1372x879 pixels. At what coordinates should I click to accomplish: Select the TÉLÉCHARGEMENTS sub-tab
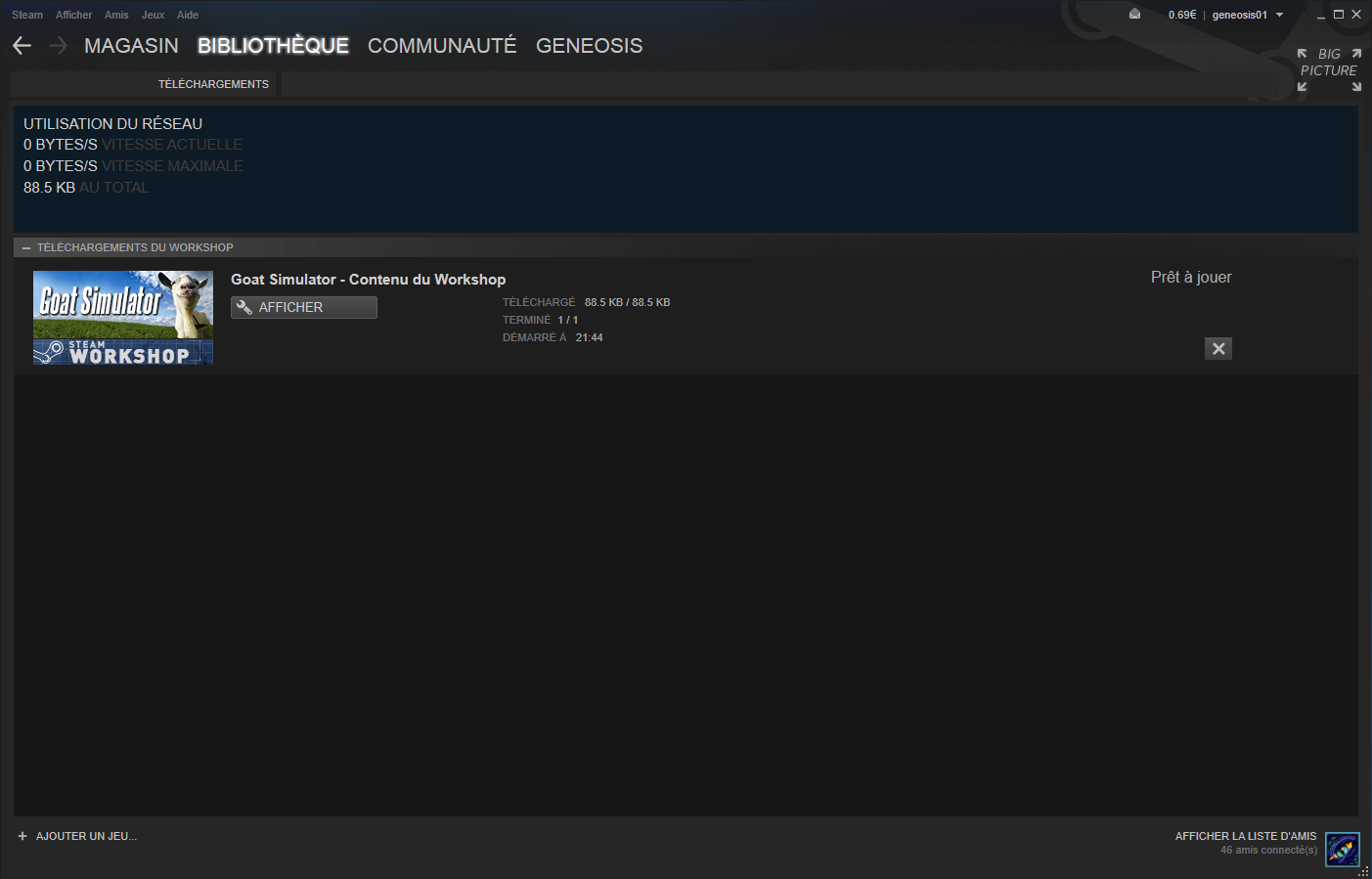pyautogui.click(x=213, y=84)
